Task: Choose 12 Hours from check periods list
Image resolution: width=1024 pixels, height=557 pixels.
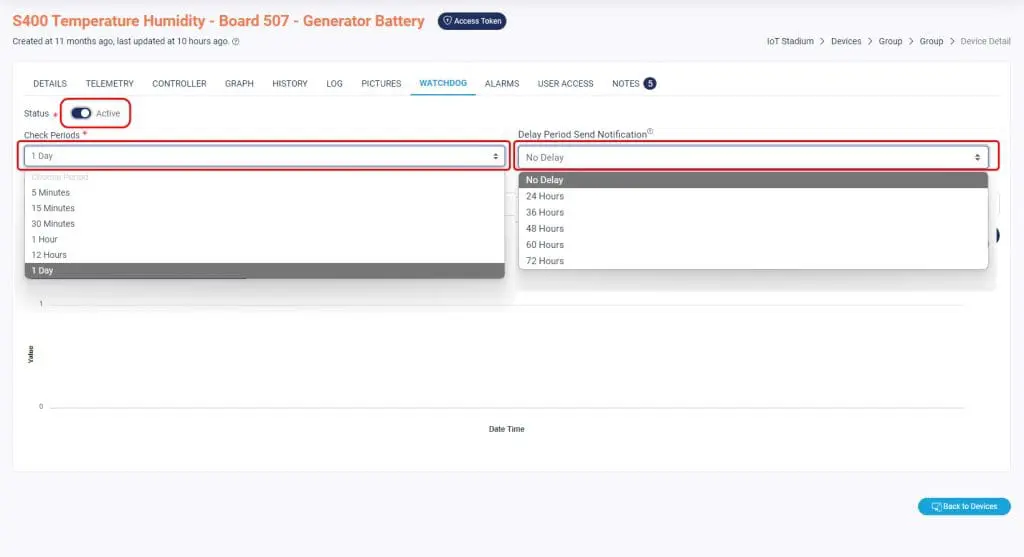Action: (49, 255)
